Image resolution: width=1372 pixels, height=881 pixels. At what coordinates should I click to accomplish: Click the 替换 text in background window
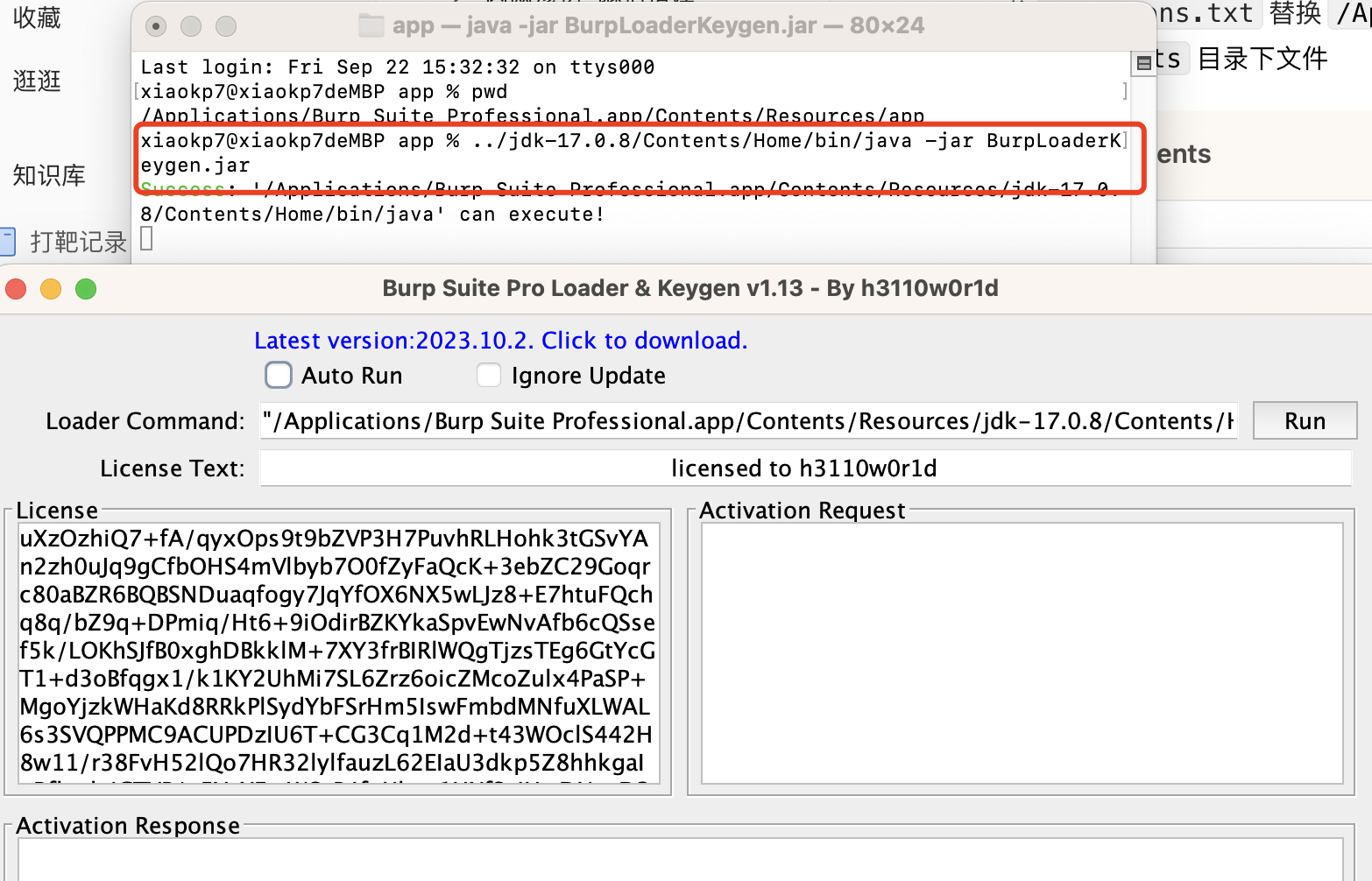(x=1295, y=13)
